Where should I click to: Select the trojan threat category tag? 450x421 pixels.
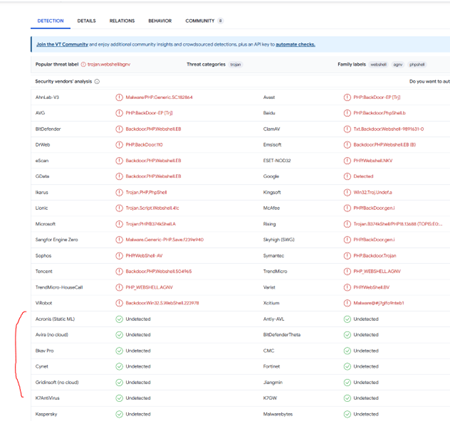click(235, 64)
